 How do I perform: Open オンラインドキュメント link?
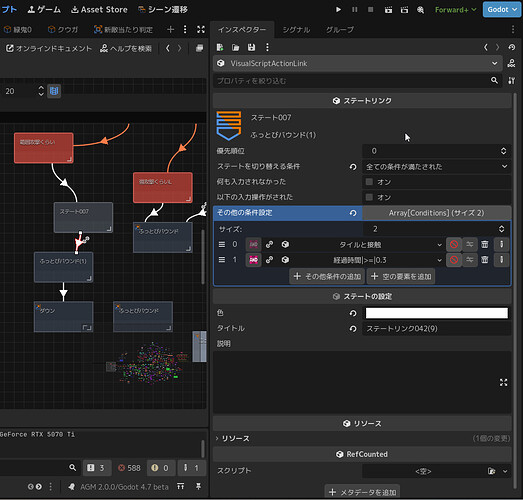pyautogui.click(x=49, y=49)
